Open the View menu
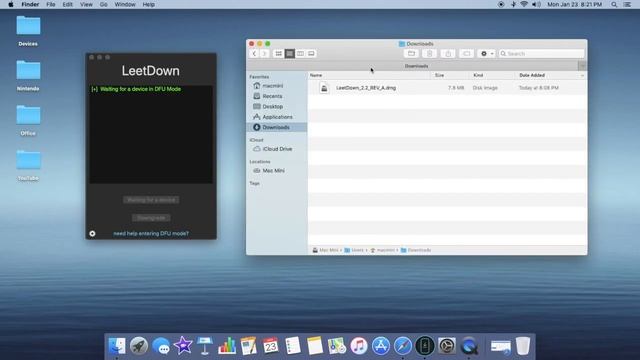Image resolution: width=640 pixels, height=360 pixels. [86, 4]
